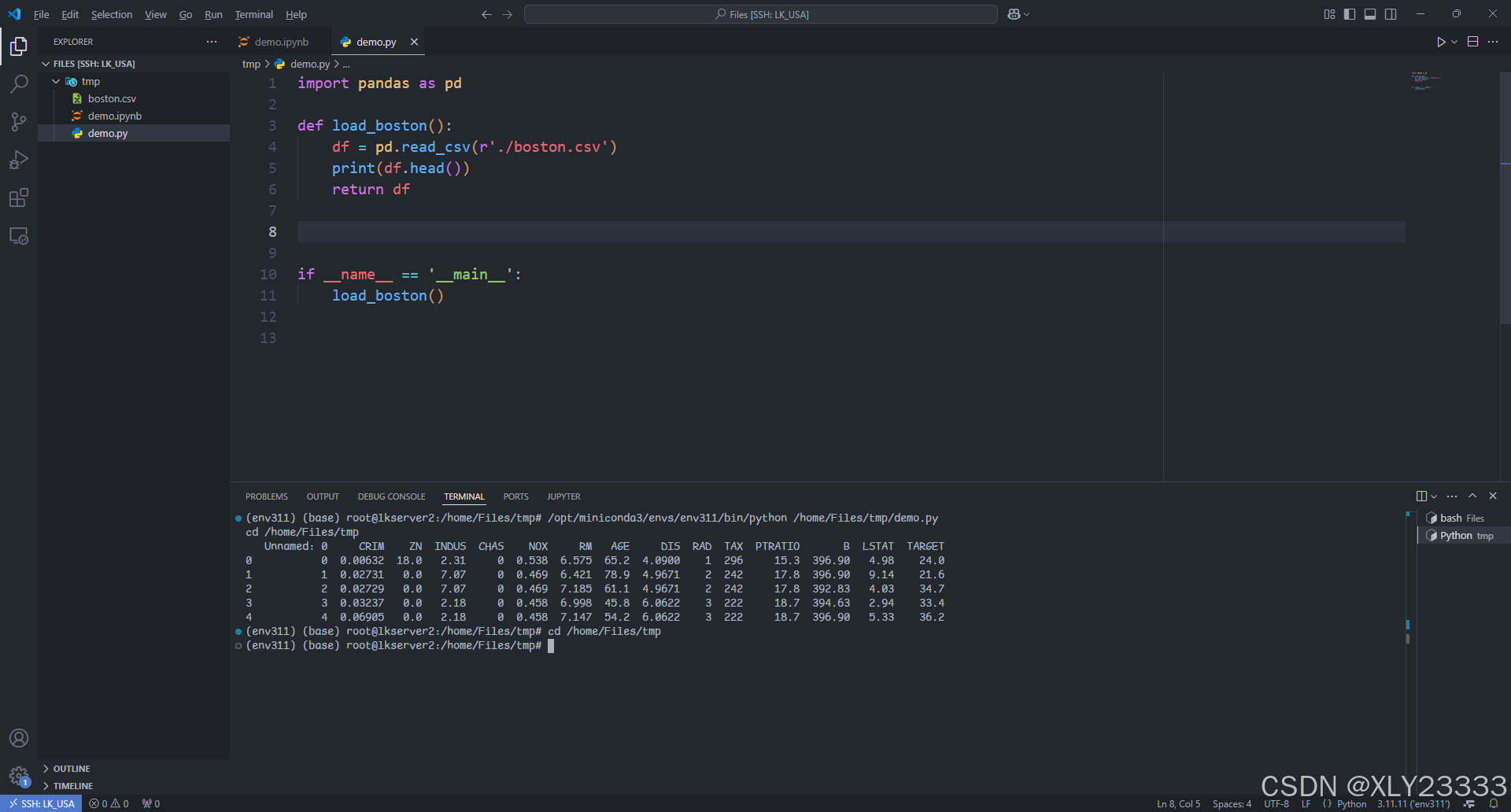Select the Python 3.11.11 env311 interpreter

[x=1409, y=803]
